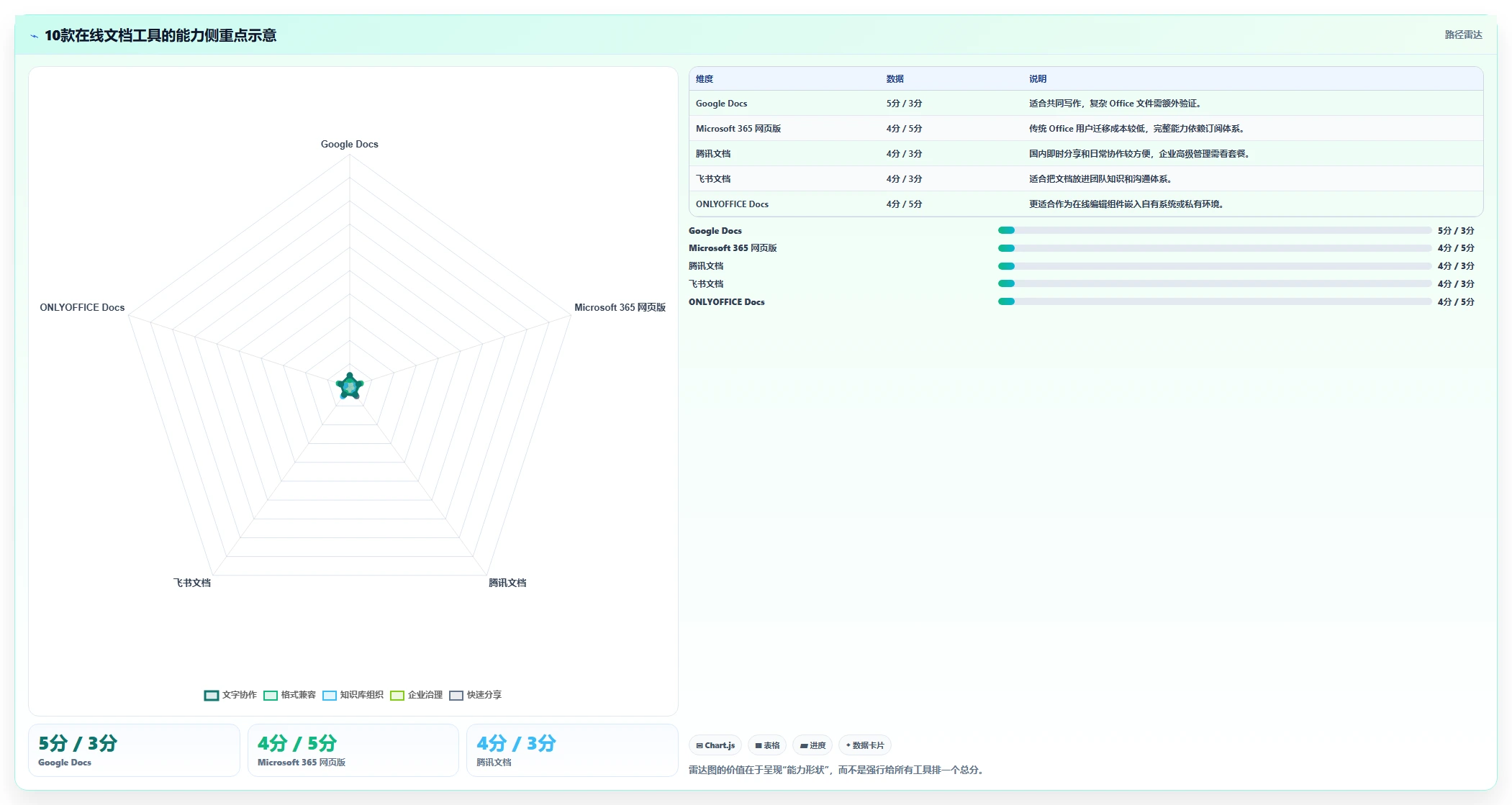
Task: Click 更适合作为在线编辑组件 description cell
Action: 1126,204
